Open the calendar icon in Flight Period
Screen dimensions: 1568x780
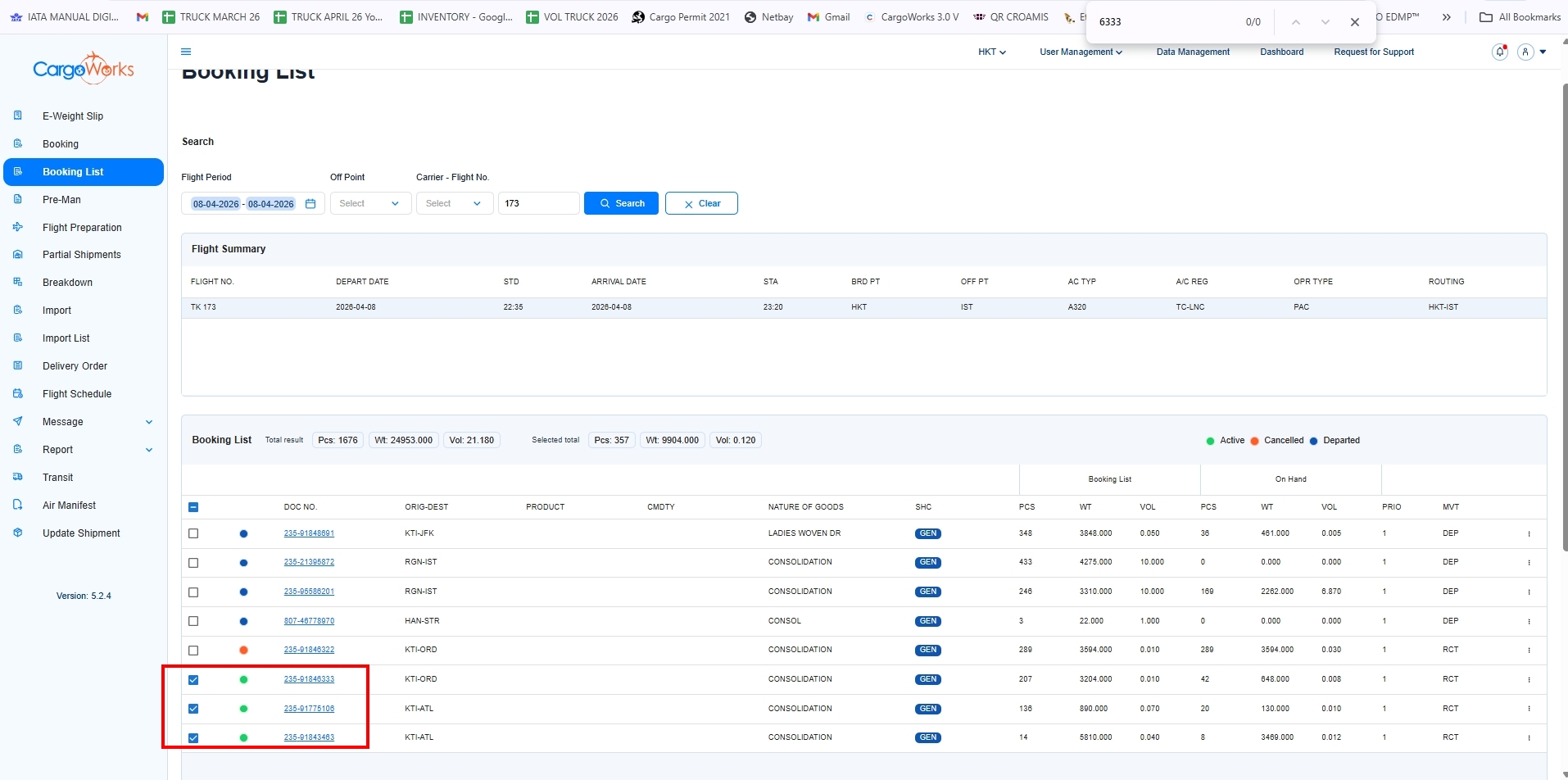click(310, 204)
